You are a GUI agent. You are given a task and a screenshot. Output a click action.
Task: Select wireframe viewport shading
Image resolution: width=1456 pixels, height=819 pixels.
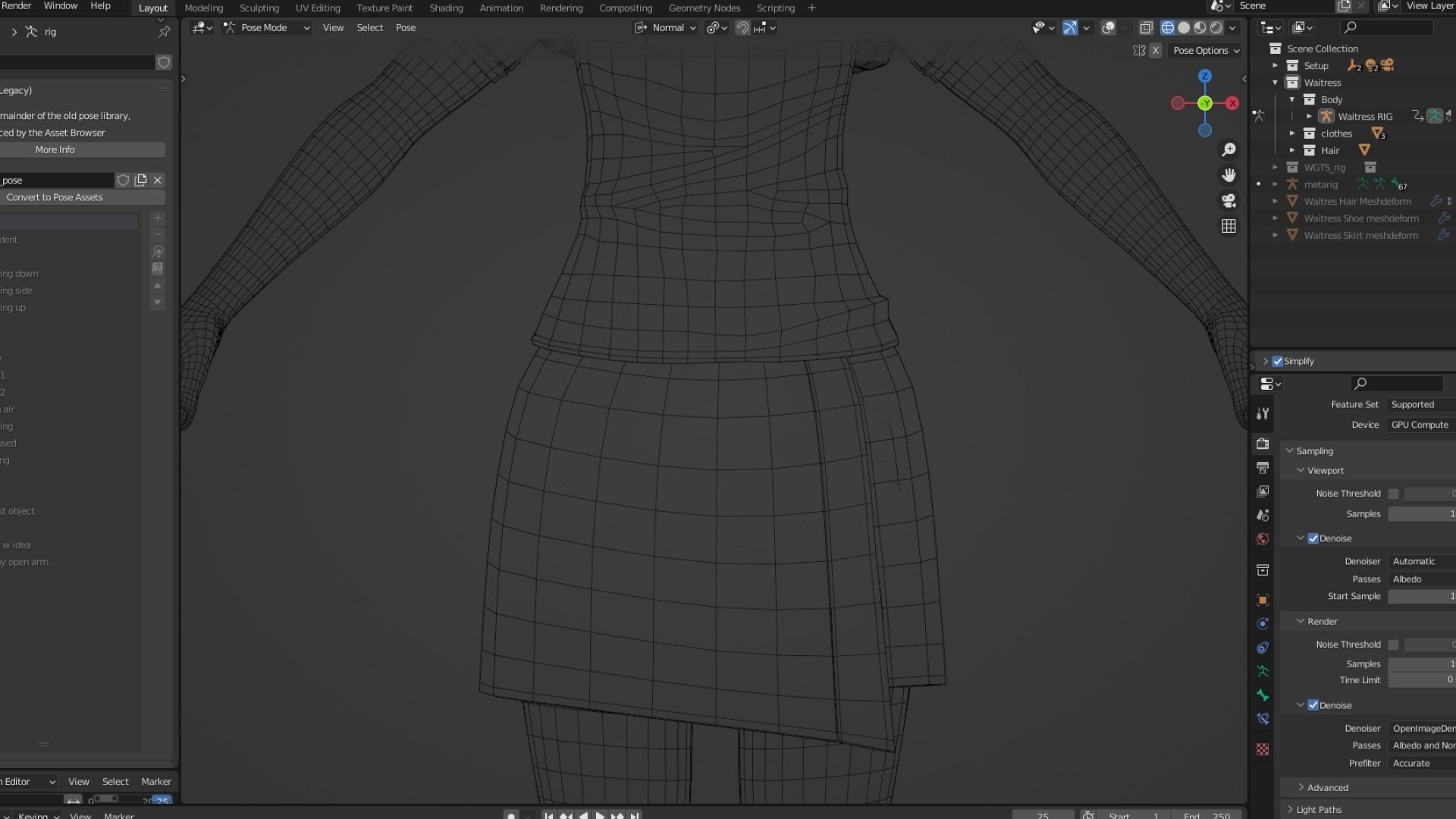pos(1168,28)
